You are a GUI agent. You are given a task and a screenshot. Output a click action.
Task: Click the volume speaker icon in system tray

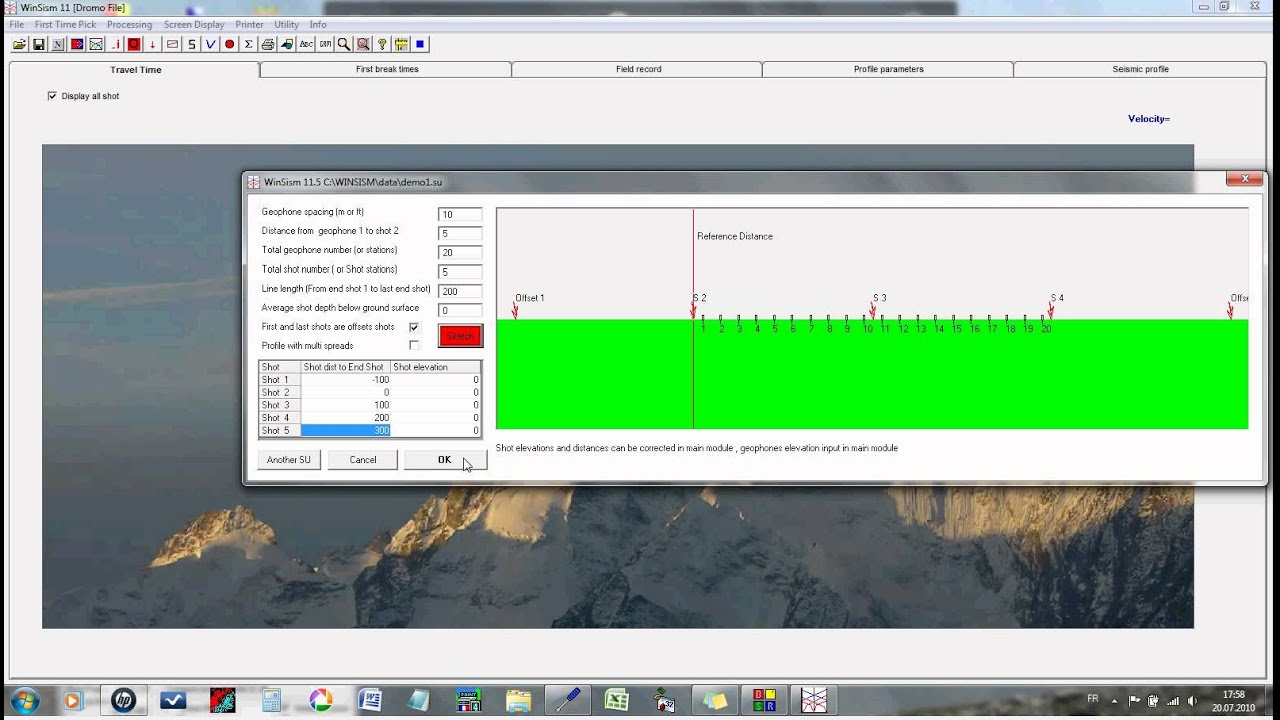[x=1191, y=700]
